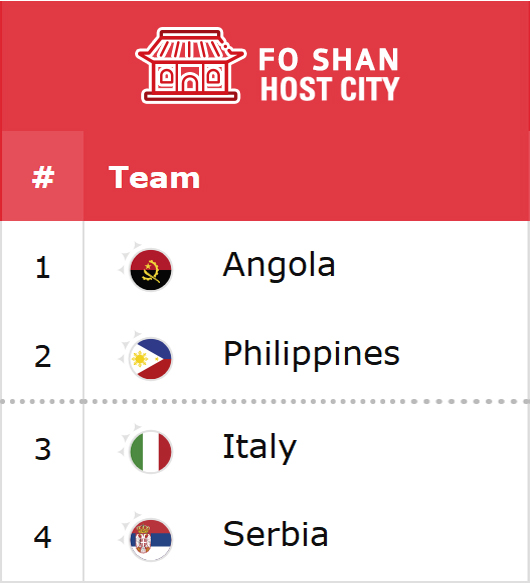
Task: Click the HOST CITY text in the banner
Action: pos(330,88)
